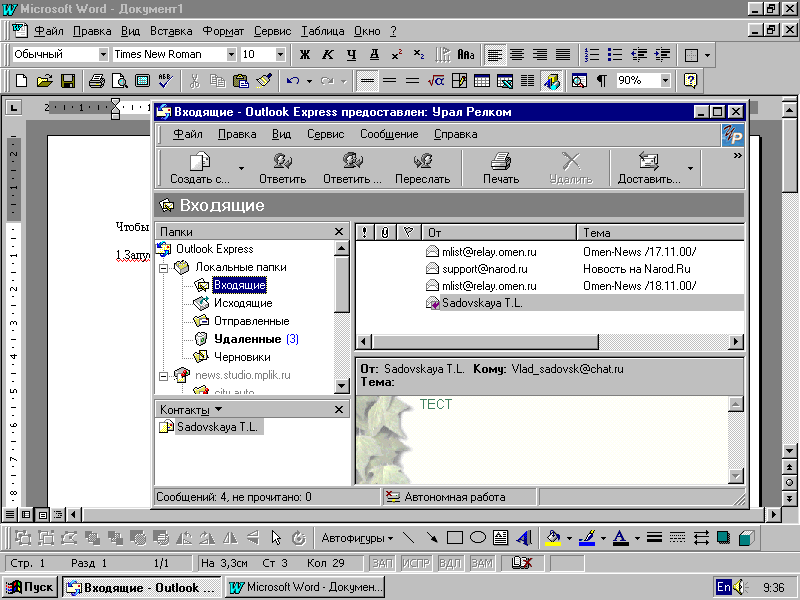Open Сообщение menu in Outlook Express

tap(389, 134)
